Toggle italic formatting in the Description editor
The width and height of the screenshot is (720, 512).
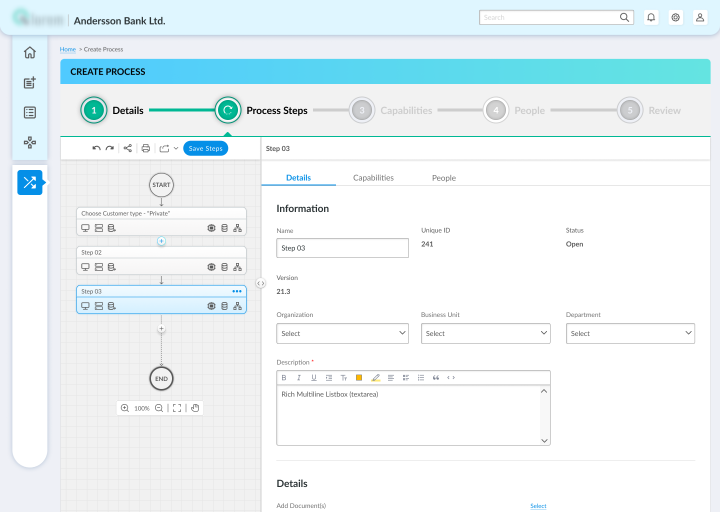(x=299, y=378)
